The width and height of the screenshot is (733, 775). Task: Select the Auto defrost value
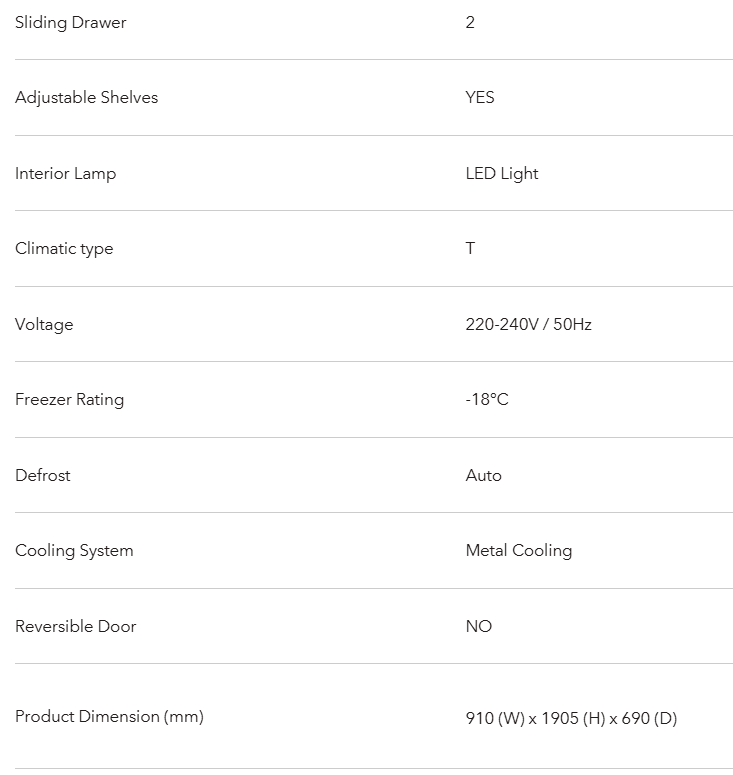[x=483, y=475]
